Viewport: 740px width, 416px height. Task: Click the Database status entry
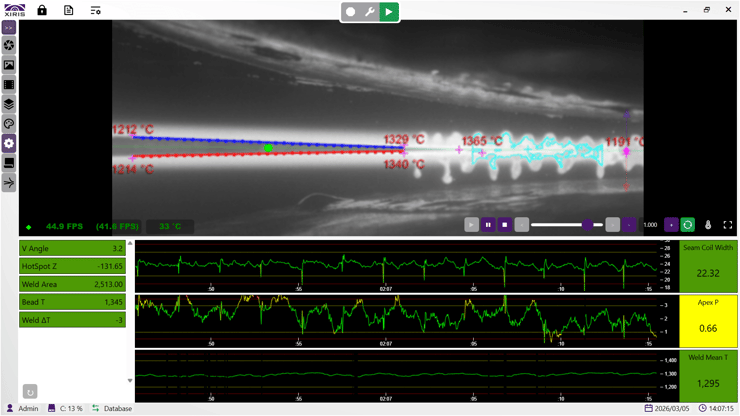point(112,408)
